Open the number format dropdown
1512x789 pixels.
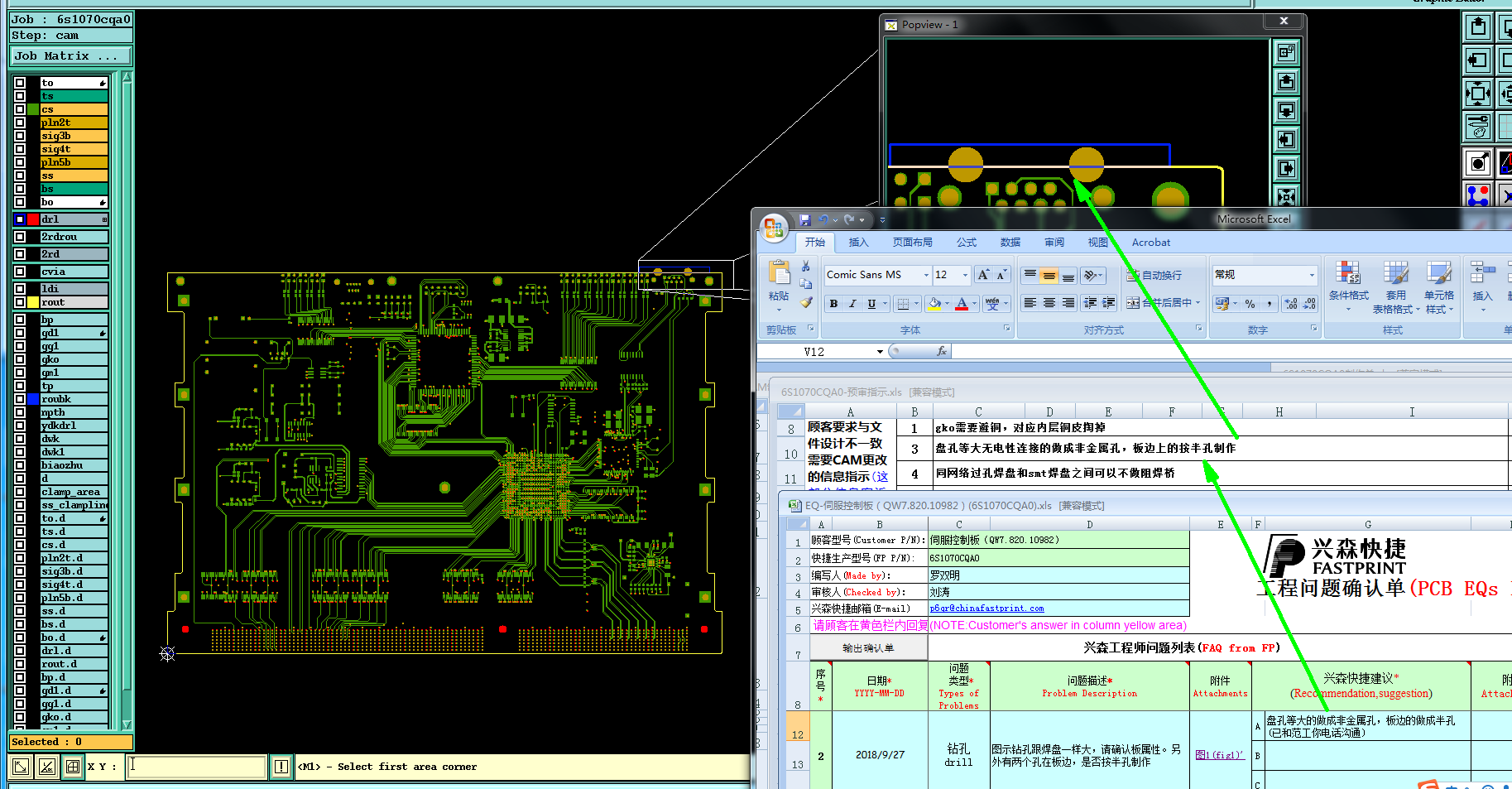click(1312, 275)
